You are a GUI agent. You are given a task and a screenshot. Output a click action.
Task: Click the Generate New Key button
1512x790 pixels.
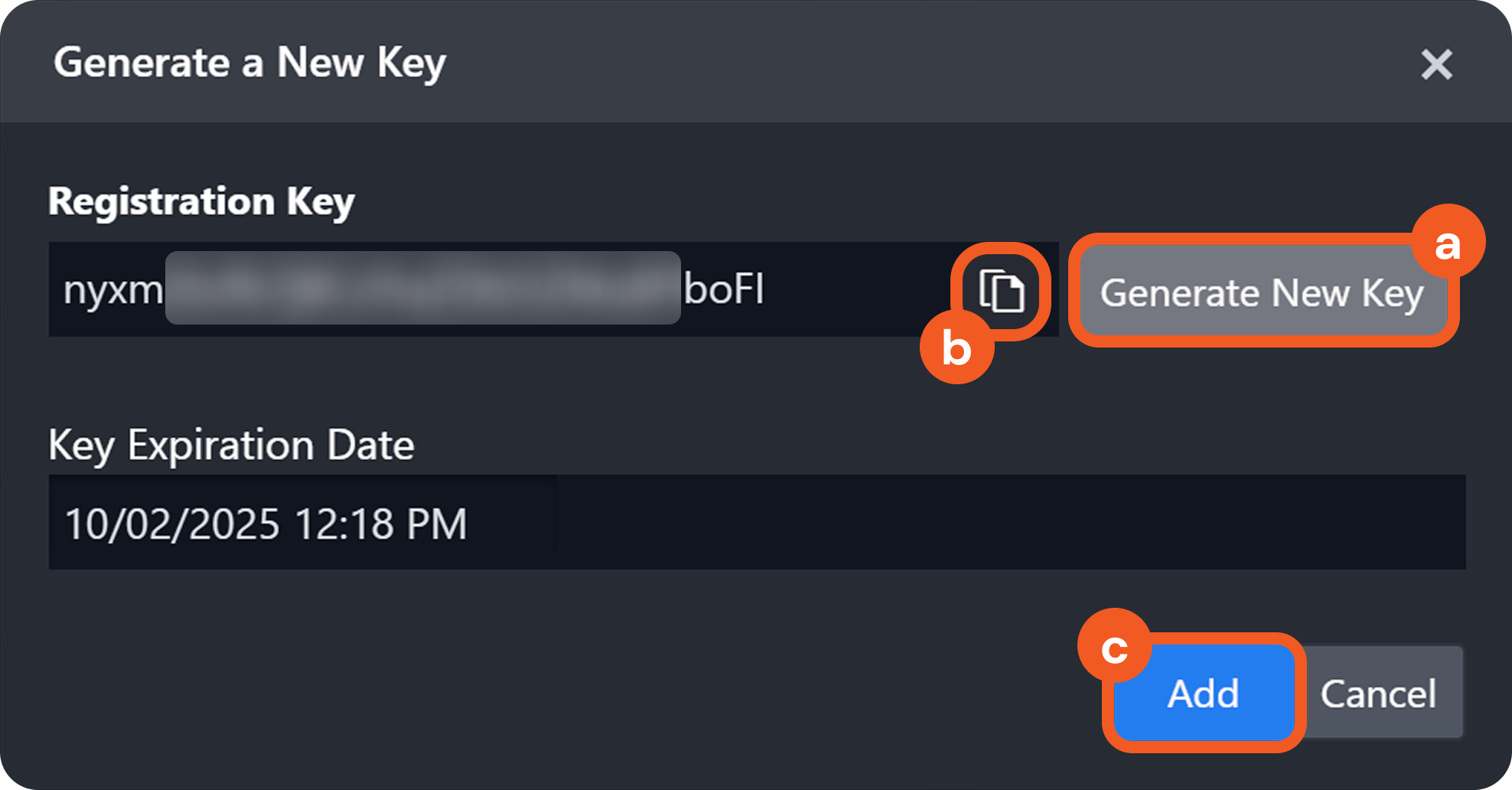click(1262, 293)
